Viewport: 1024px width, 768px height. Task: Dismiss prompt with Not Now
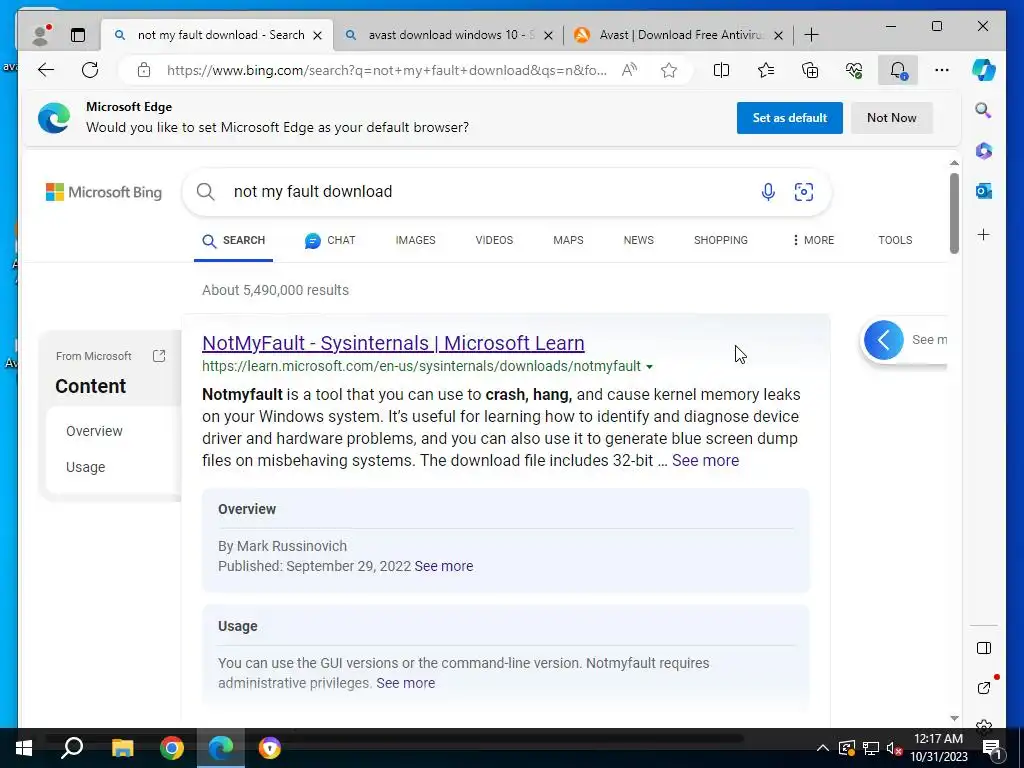coord(891,118)
